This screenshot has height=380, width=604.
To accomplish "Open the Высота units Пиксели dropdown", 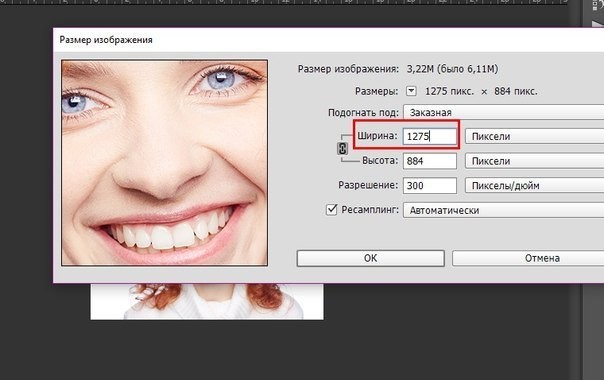I will click(534, 161).
